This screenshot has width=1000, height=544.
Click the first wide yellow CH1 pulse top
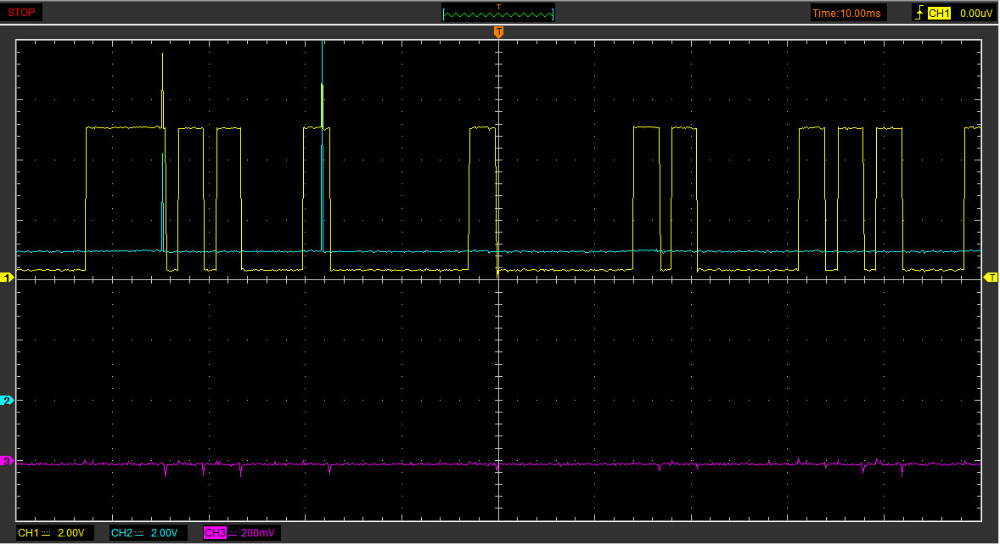pyautogui.click(x=124, y=128)
